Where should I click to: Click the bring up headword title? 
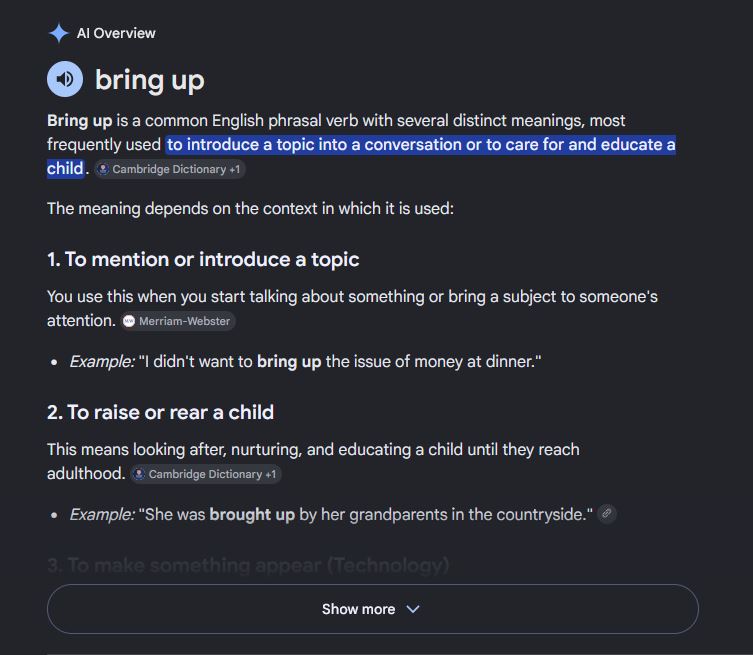click(x=150, y=80)
